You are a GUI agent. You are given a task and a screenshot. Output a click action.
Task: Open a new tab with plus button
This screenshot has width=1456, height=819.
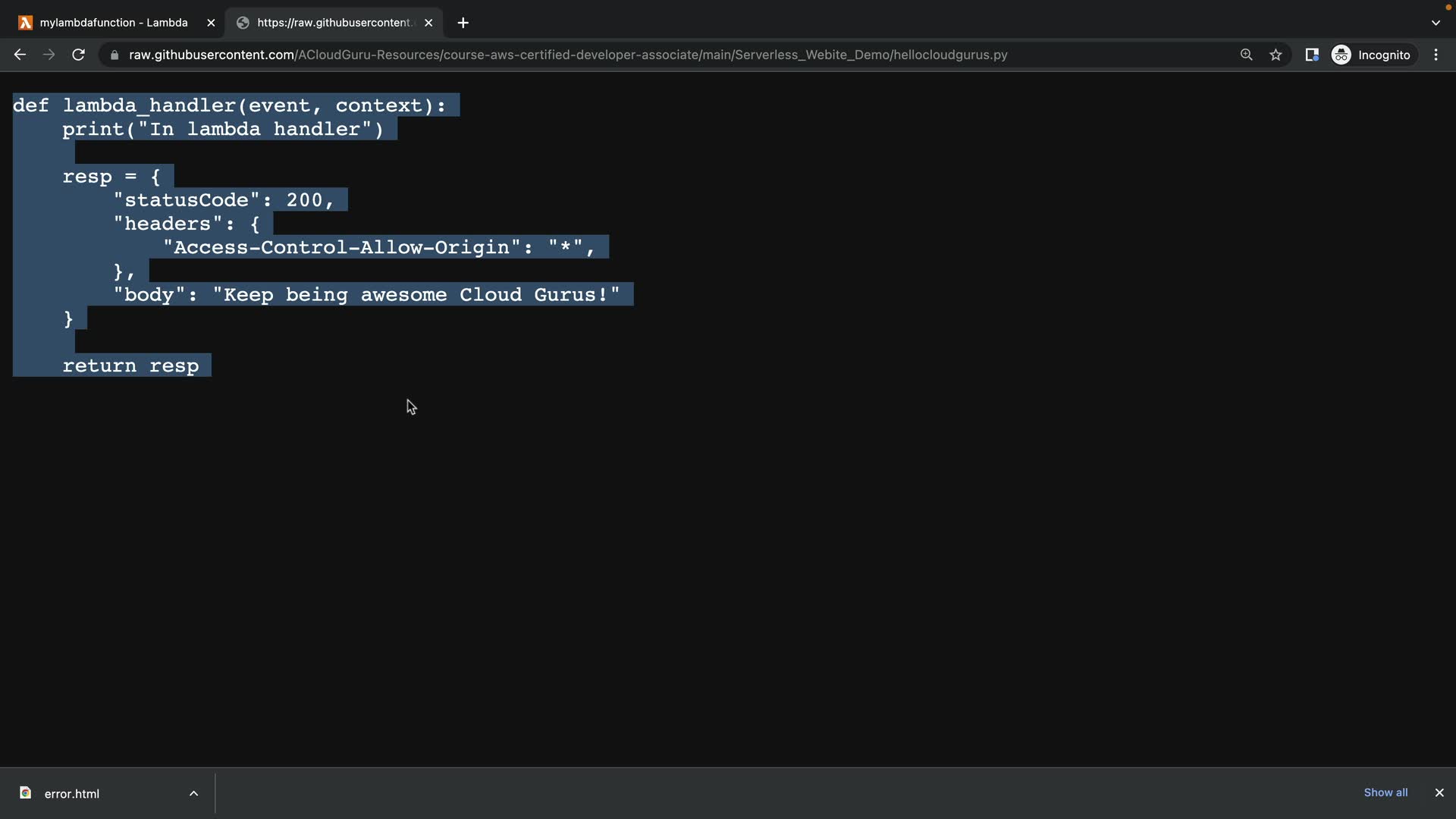[x=463, y=23]
